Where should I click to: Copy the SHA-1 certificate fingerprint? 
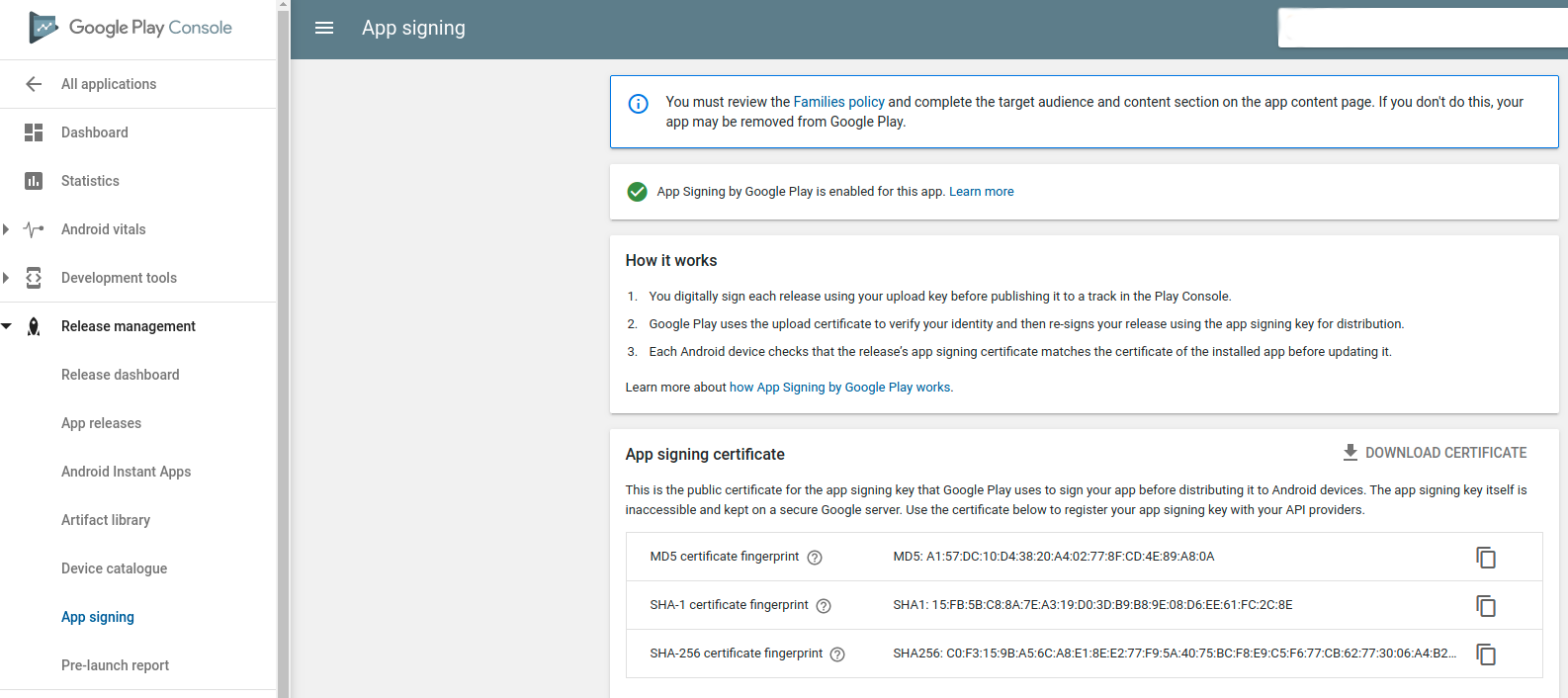[x=1485, y=605]
